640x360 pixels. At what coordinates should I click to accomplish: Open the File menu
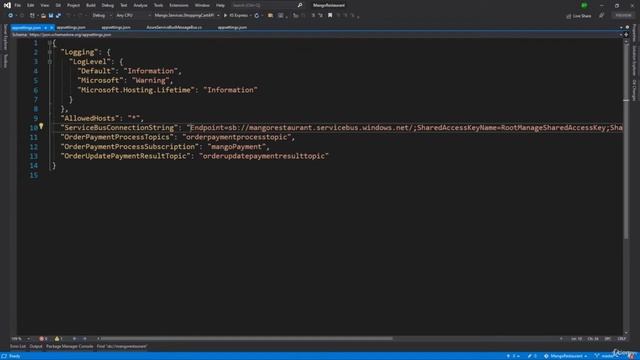pyautogui.click(x=18, y=5)
